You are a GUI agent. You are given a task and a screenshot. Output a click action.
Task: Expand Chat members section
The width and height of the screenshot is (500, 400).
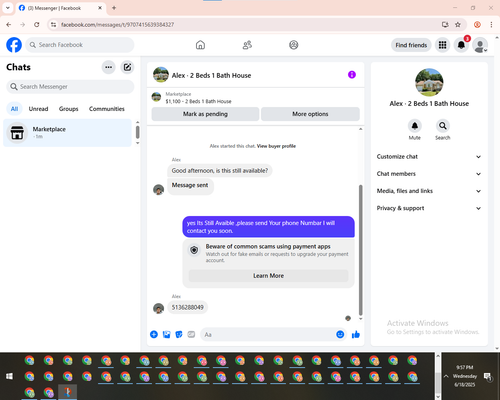pos(429,174)
